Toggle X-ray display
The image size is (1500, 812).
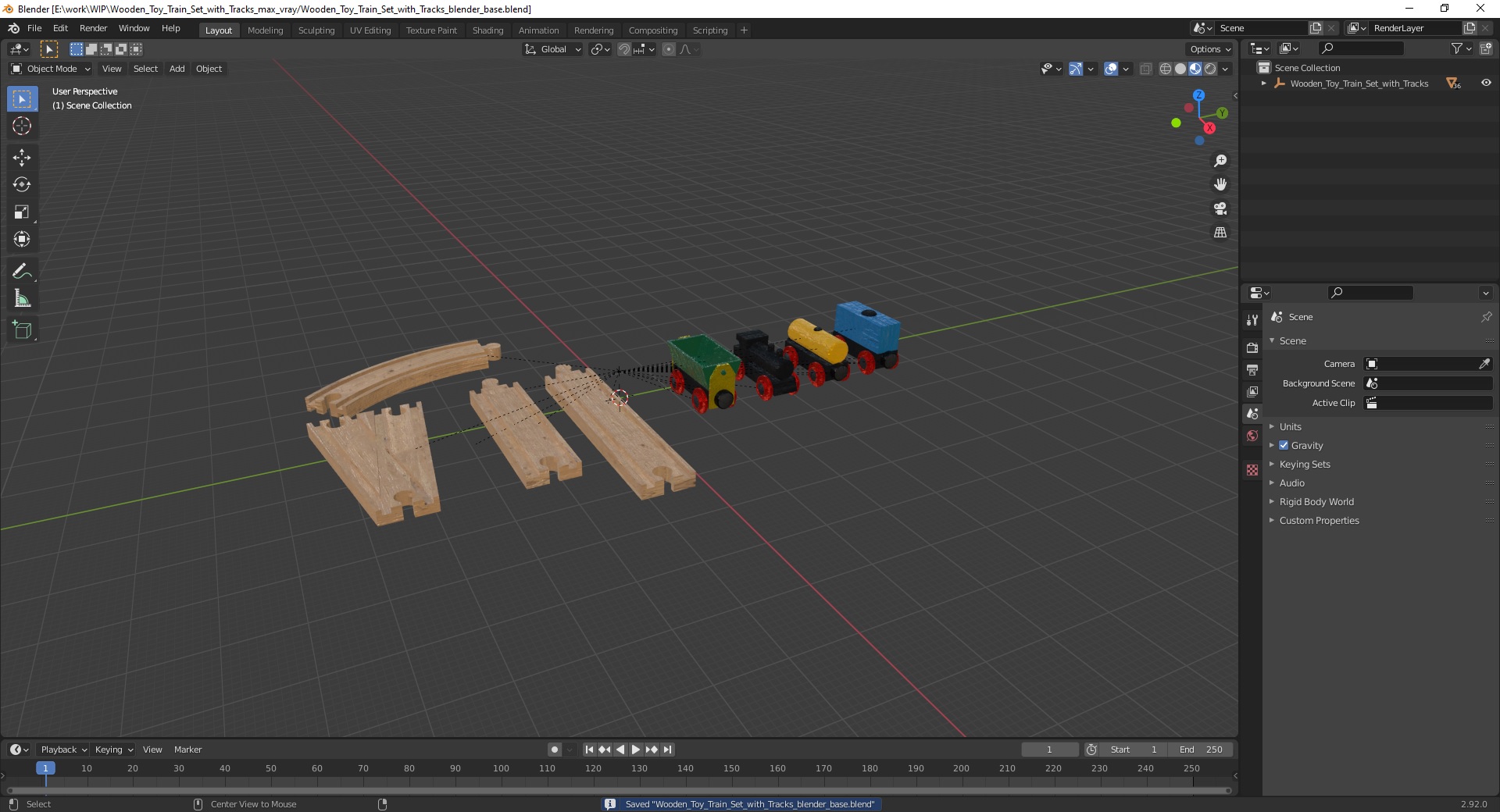[x=1146, y=69]
